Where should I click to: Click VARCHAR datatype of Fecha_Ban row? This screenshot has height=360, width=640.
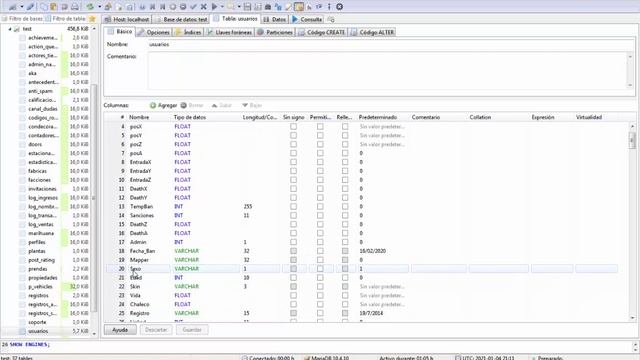[x=187, y=251]
